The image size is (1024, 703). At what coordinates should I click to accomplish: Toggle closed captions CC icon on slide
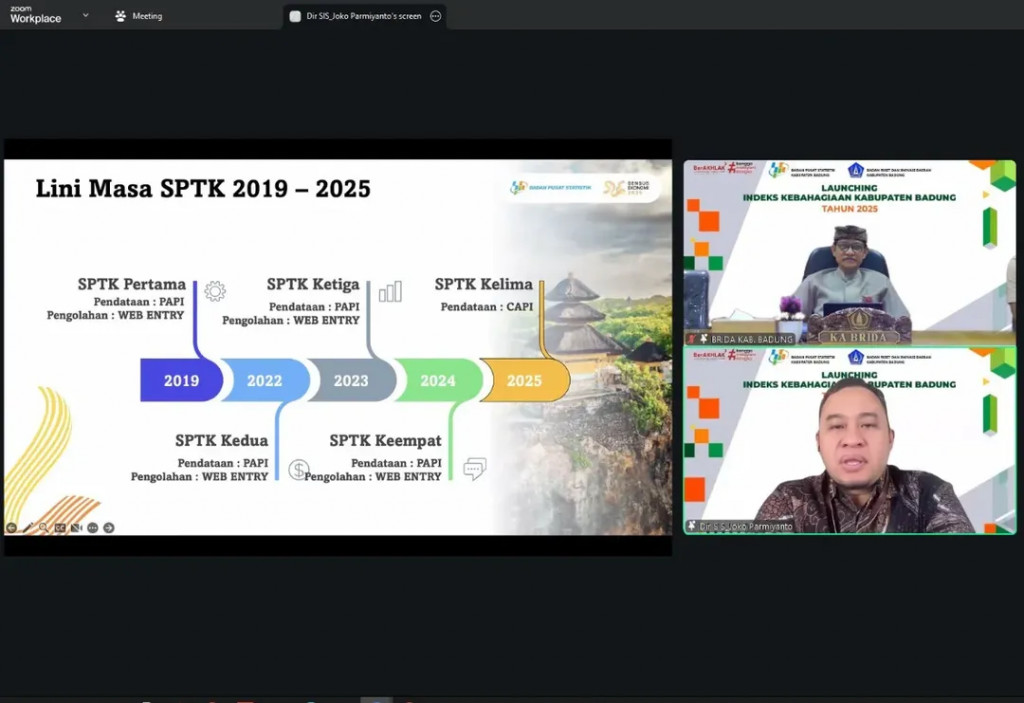point(60,527)
